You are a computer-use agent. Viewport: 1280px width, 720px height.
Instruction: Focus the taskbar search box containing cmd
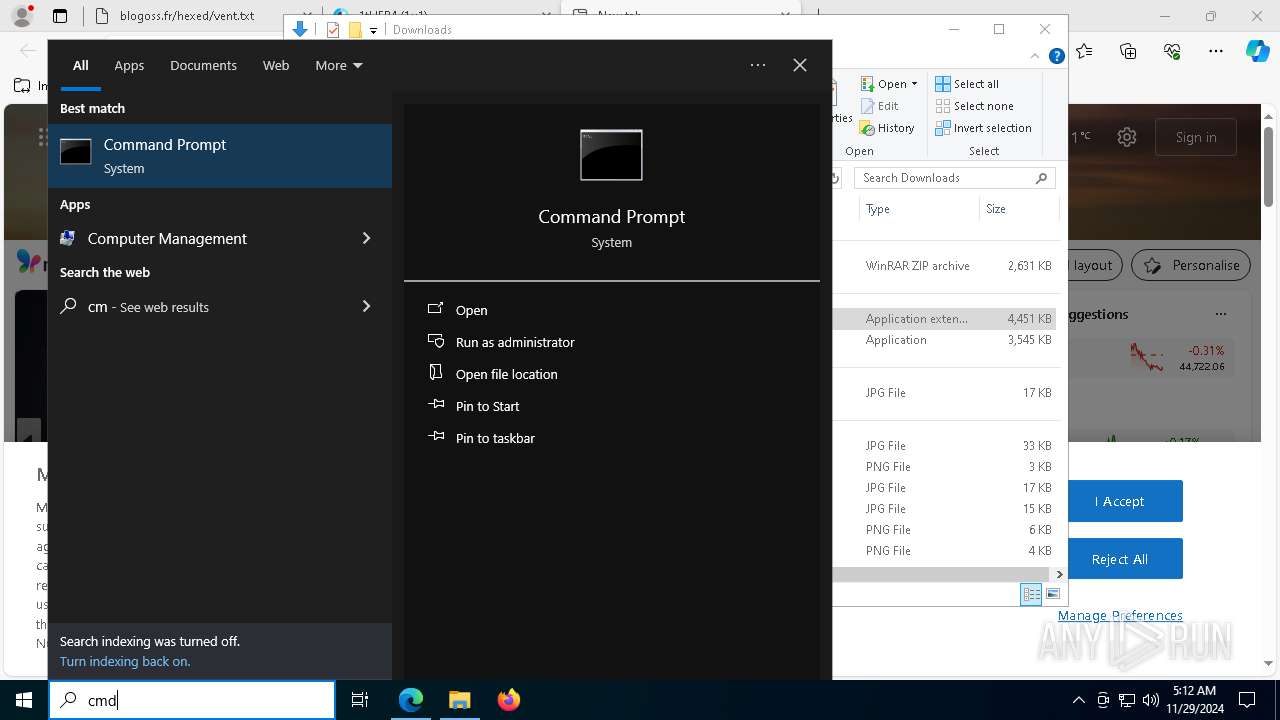pos(192,700)
